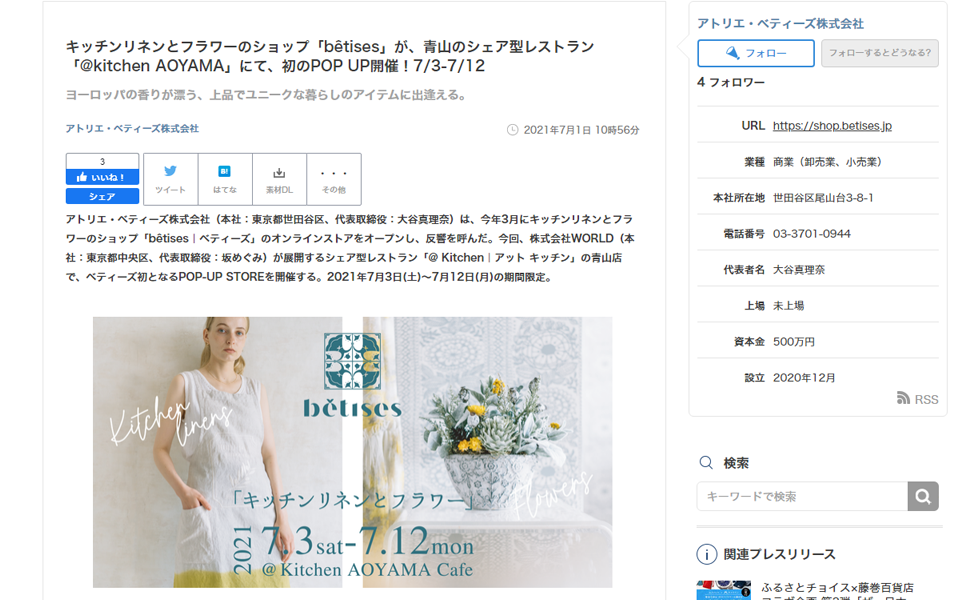This screenshot has width=980, height=600.
Task: Click the Facebook いいね! like button
Action: (x=102, y=178)
